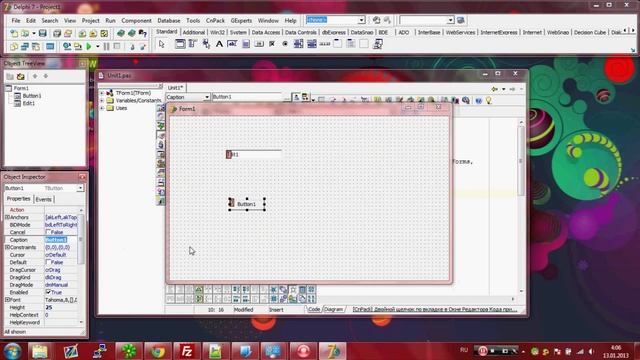Click the Caption value field in Object Inspector

(x=60, y=240)
